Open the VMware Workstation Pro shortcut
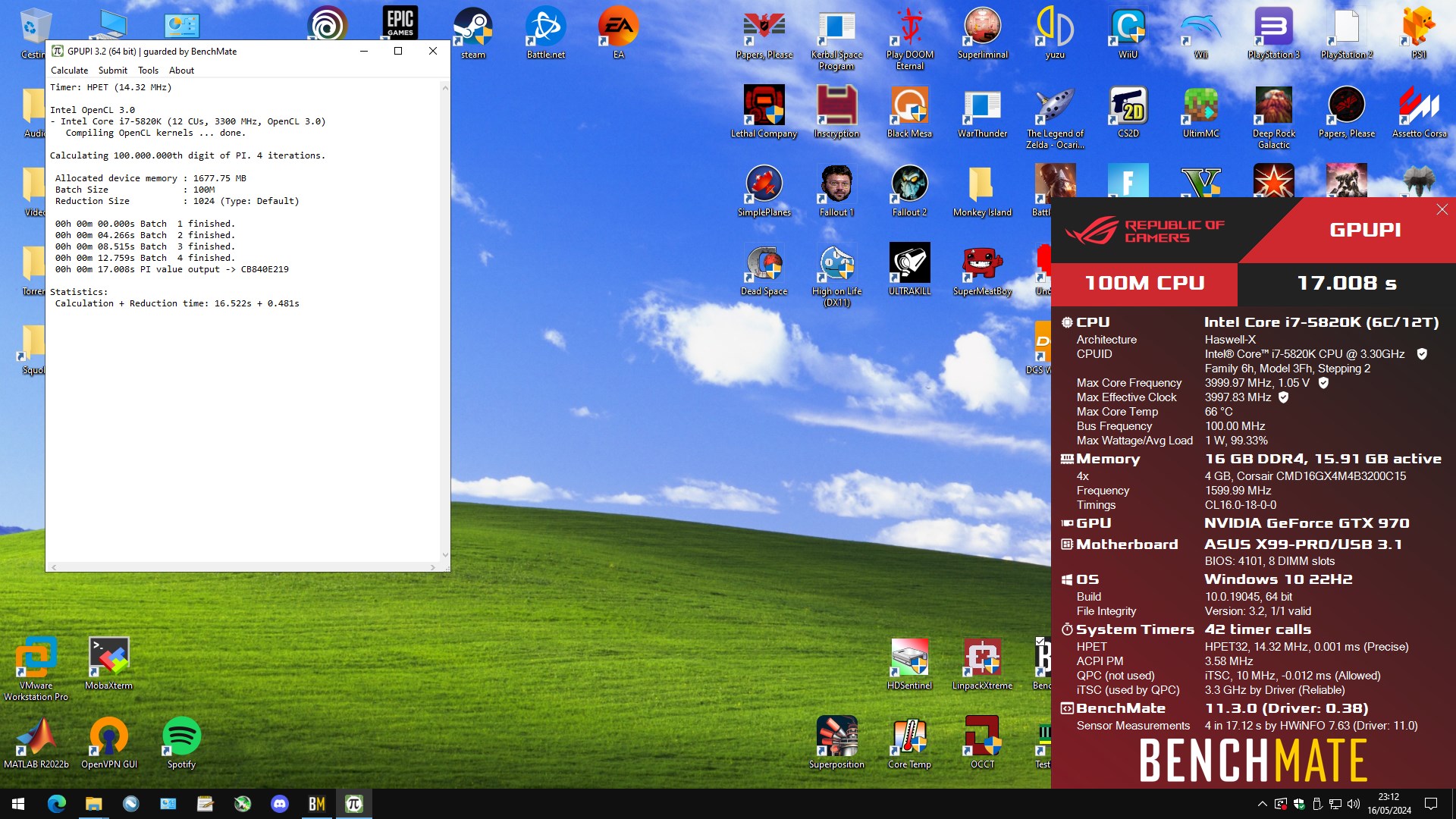The width and height of the screenshot is (1456, 819). pos(36,670)
